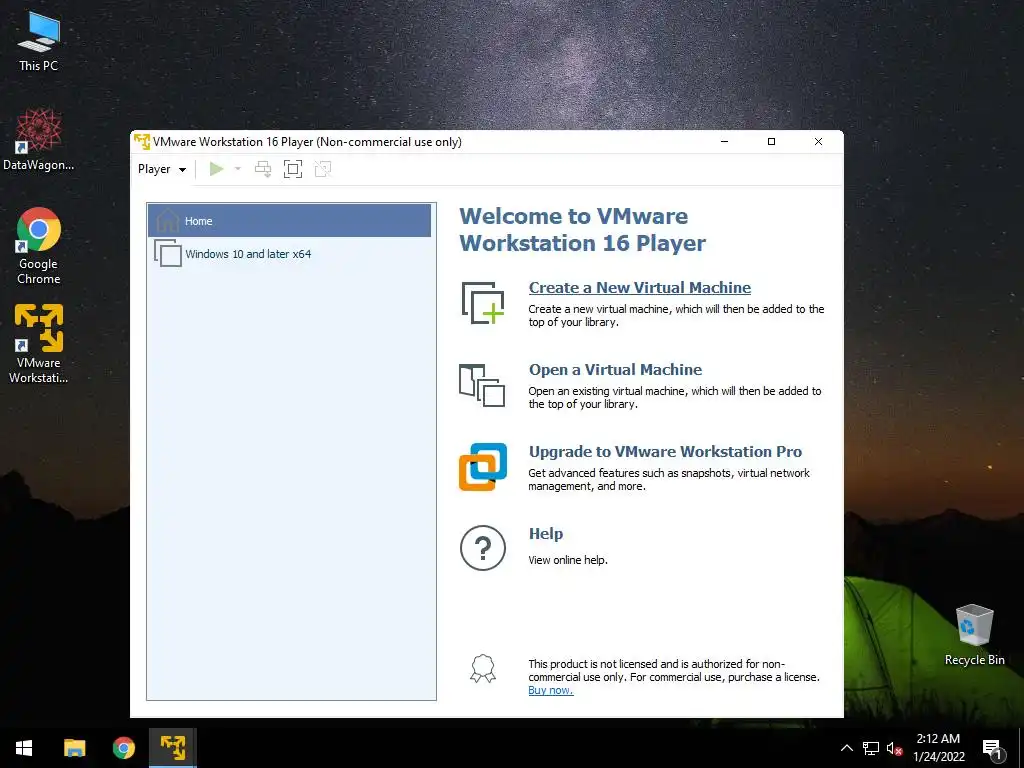The image size is (1024, 768).
Task: Close the VMware Workstation Player window
Action: tap(818, 142)
